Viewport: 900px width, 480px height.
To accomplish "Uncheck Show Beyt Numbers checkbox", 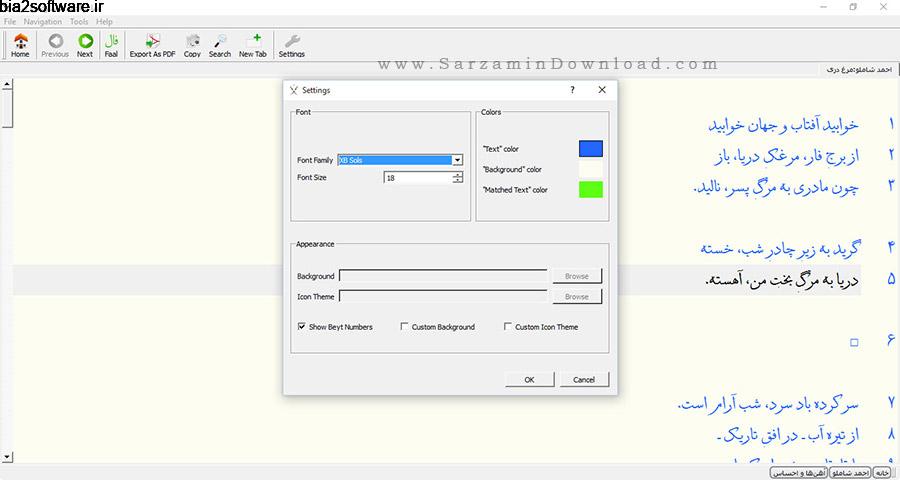I will (302, 327).
